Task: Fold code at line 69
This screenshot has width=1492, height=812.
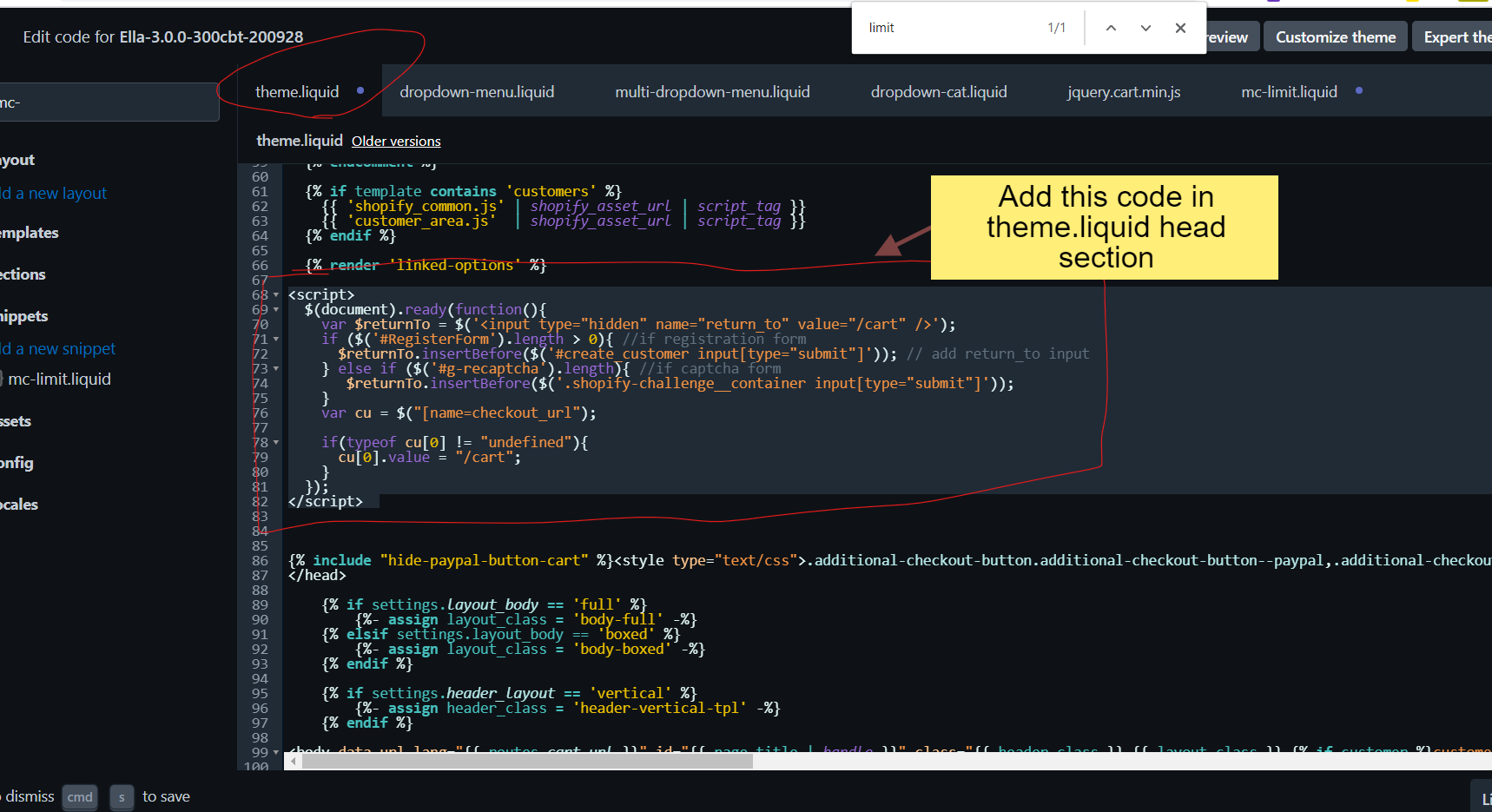Action: pyautogui.click(x=276, y=310)
